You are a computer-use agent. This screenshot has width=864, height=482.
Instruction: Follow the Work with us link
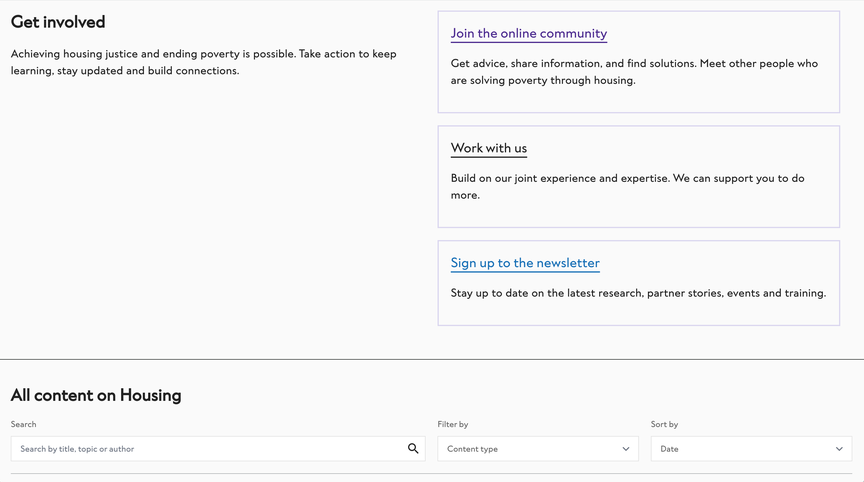pyautogui.click(x=488, y=148)
